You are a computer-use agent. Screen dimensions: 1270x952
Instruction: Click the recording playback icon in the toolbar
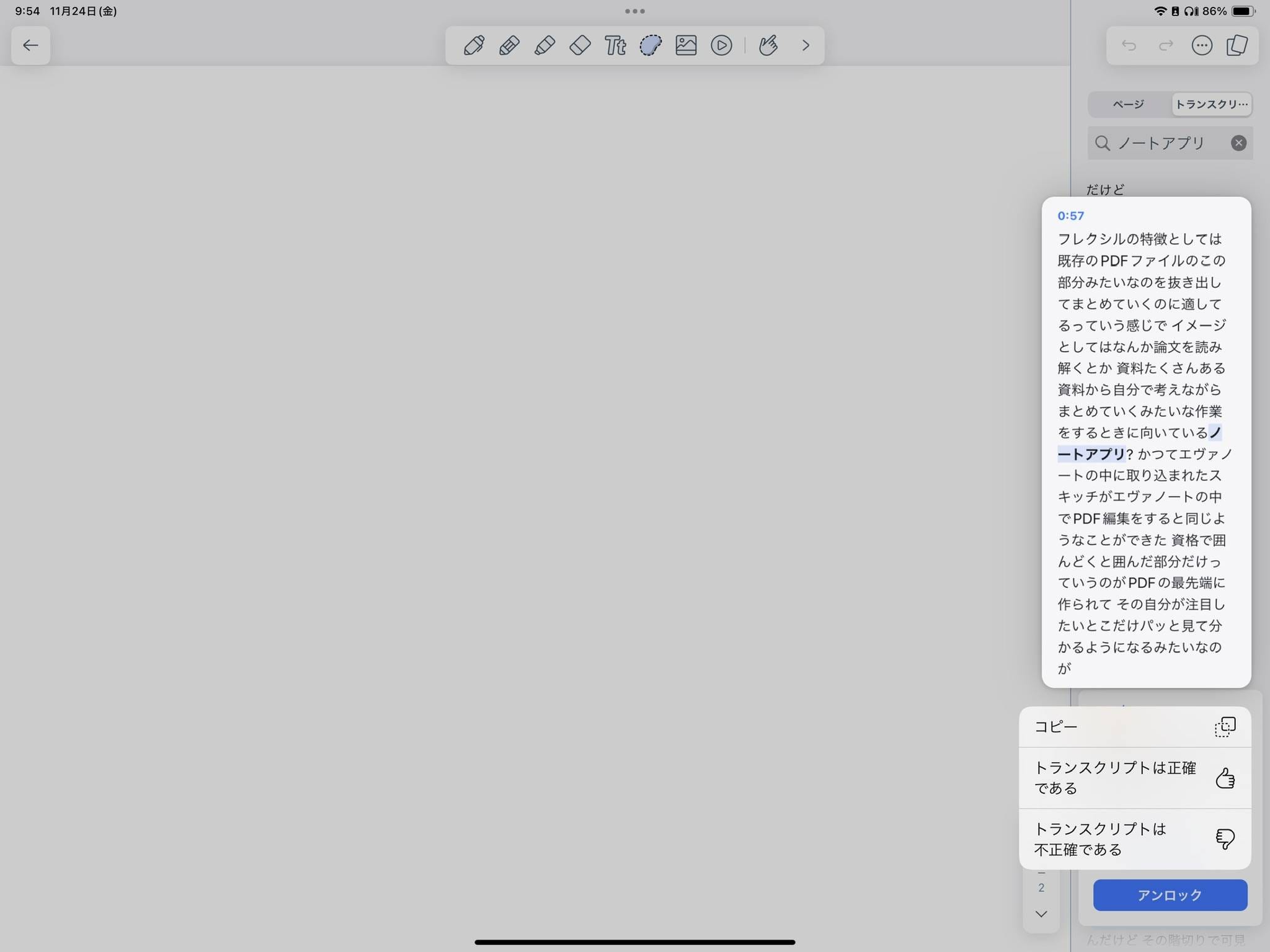coord(720,45)
